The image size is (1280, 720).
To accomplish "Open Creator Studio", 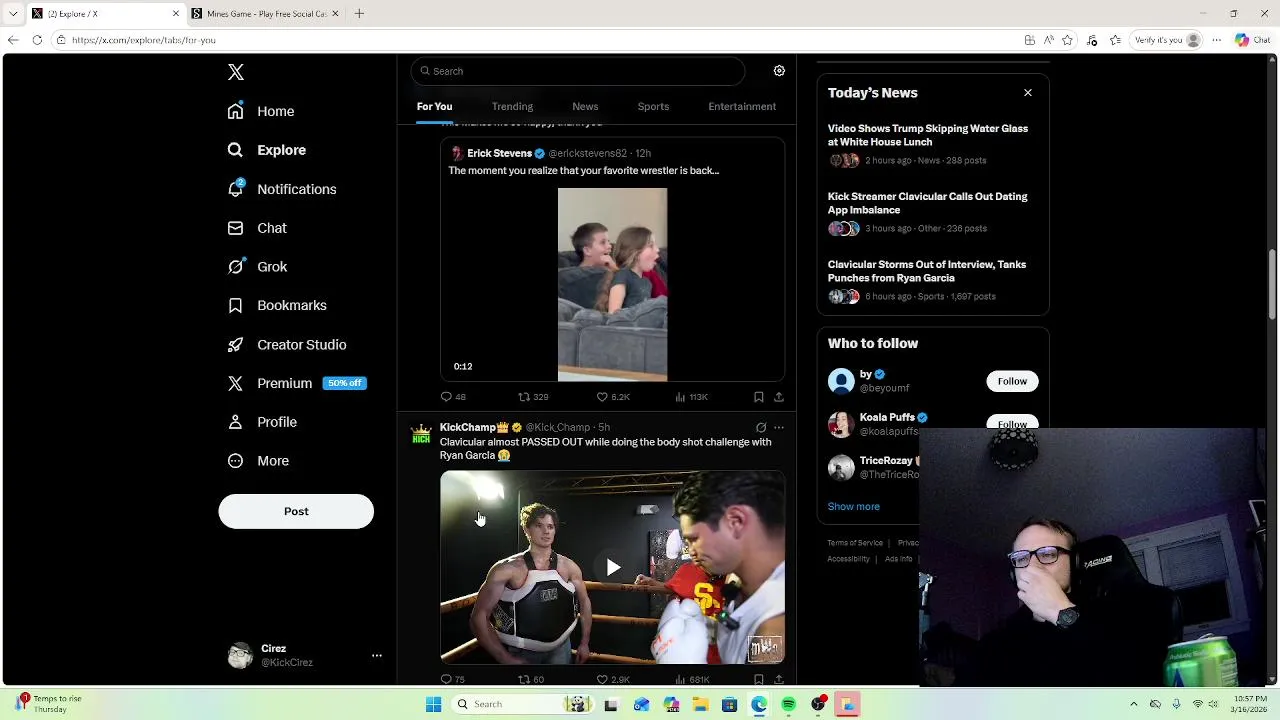I will pyautogui.click(x=287, y=344).
